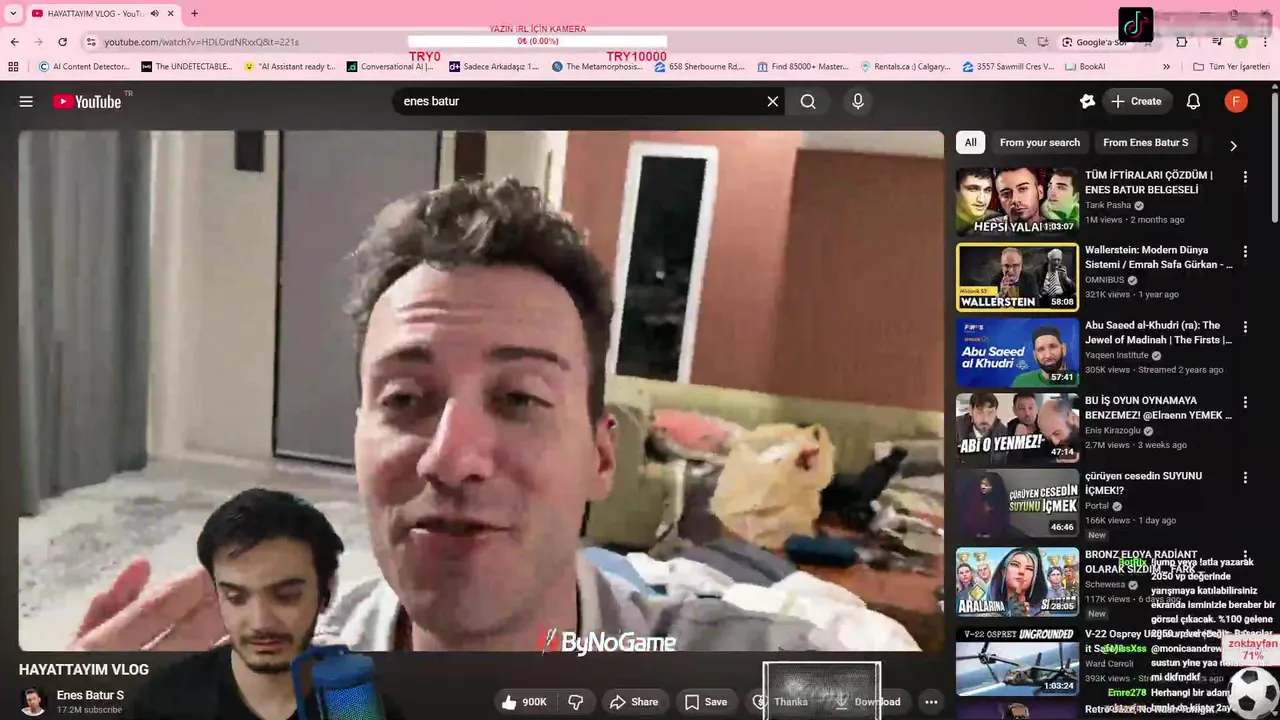Close the HAYATTAYIM VLOG browser tab
Image resolution: width=1280 pixels, height=720 pixels.
pyautogui.click(x=171, y=13)
